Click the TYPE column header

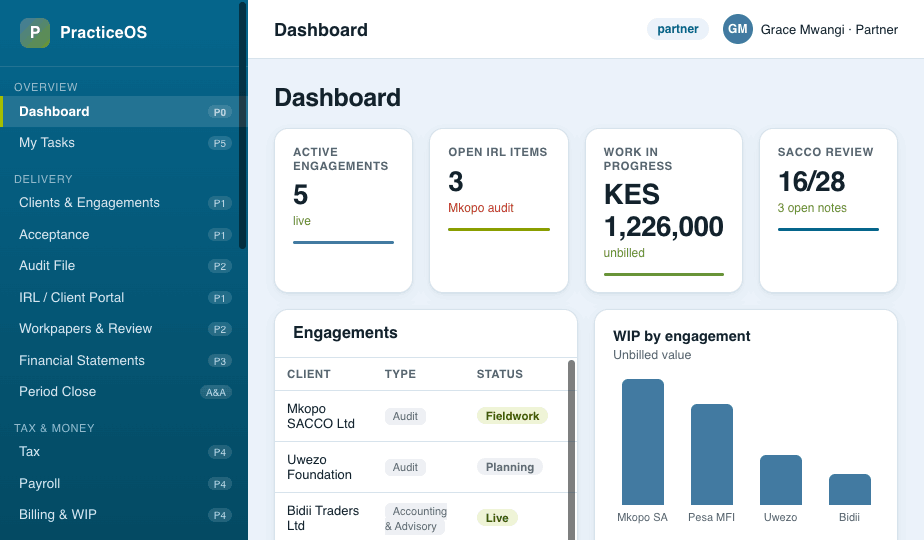coord(400,374)
